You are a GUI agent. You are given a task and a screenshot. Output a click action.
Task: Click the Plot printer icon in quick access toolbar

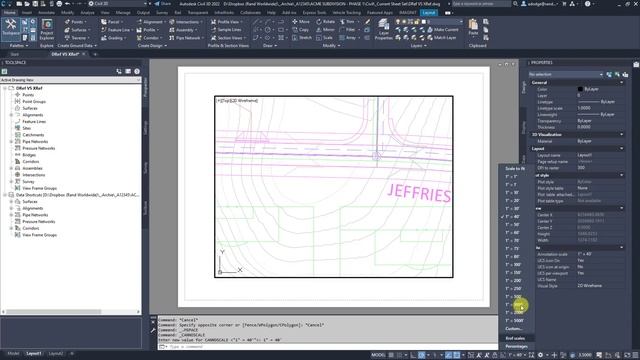pyautogui.click(x=59, y=4)
